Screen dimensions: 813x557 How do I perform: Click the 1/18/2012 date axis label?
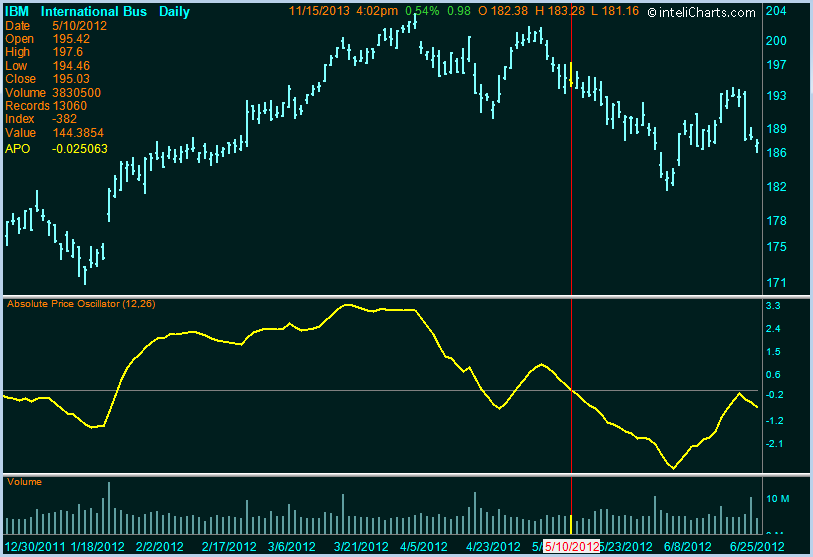point(97,547)
